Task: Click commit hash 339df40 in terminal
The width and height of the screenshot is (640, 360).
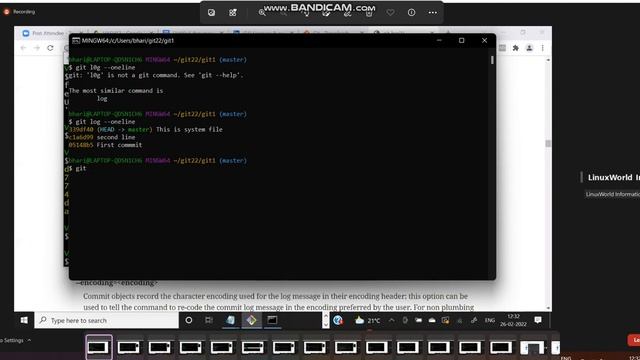Action: 81,129
